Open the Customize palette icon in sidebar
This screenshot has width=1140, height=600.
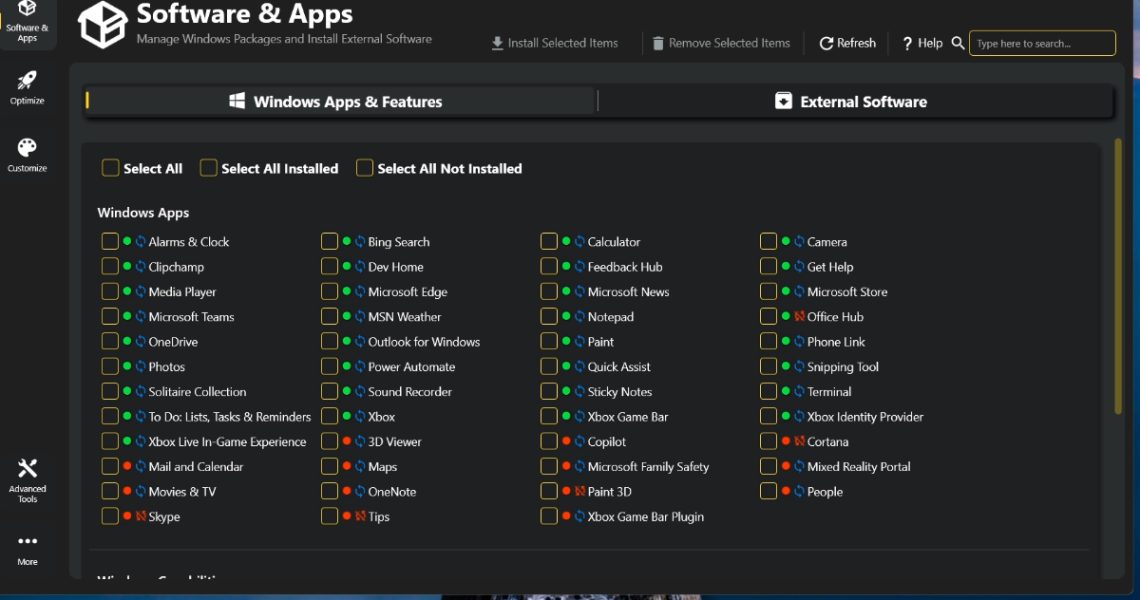click(27, 149)
